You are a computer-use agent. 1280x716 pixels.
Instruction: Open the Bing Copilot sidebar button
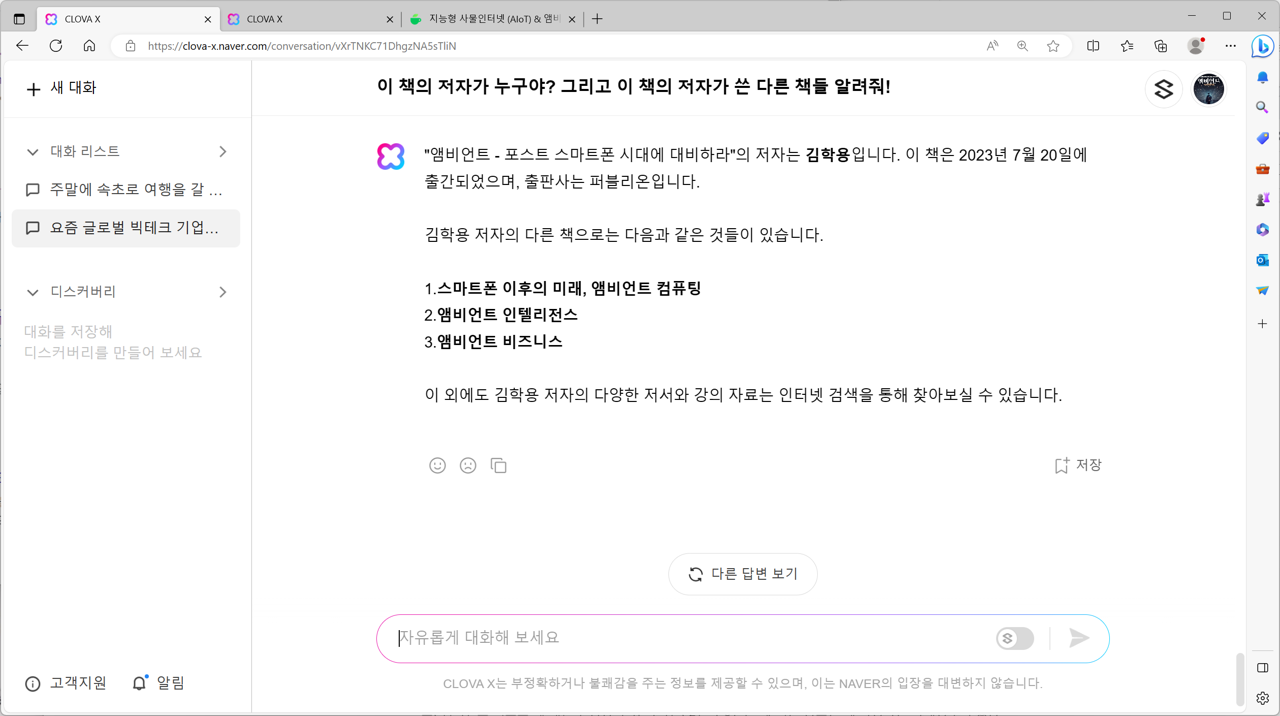coord(1262,46)
